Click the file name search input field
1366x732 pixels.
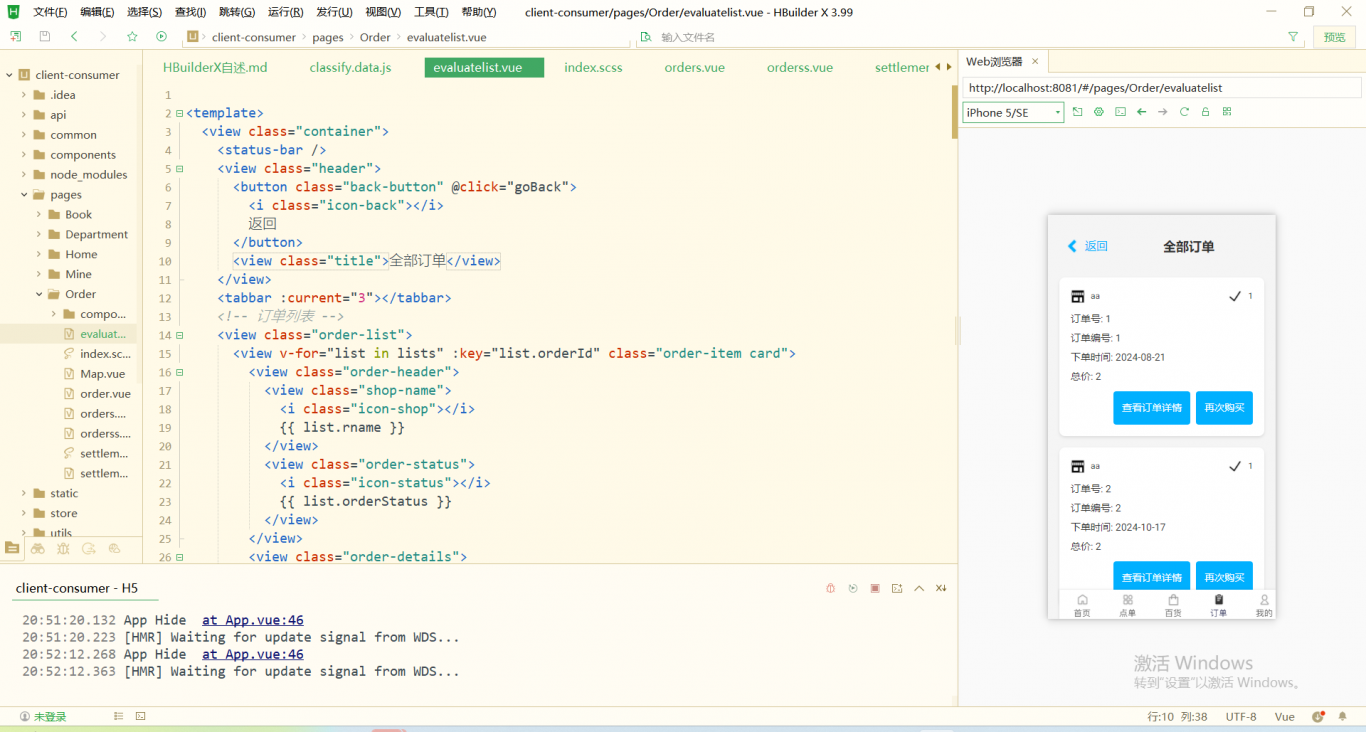coord(960,37)
